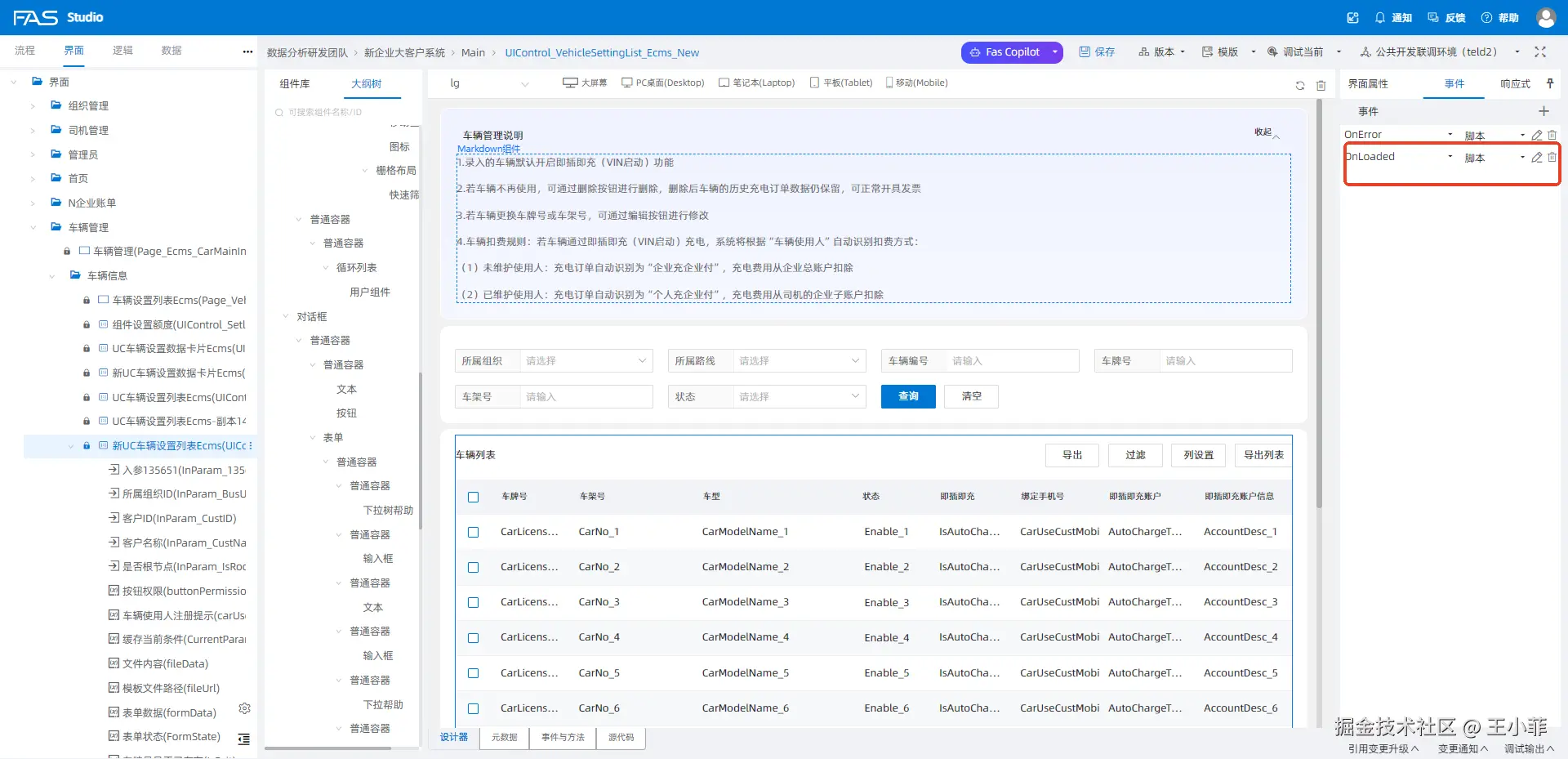Click lock icon beside 车辆管理(Page_Ecms_CarMainIn
This screenshot has width=1568, height=759.
(67, 252)
